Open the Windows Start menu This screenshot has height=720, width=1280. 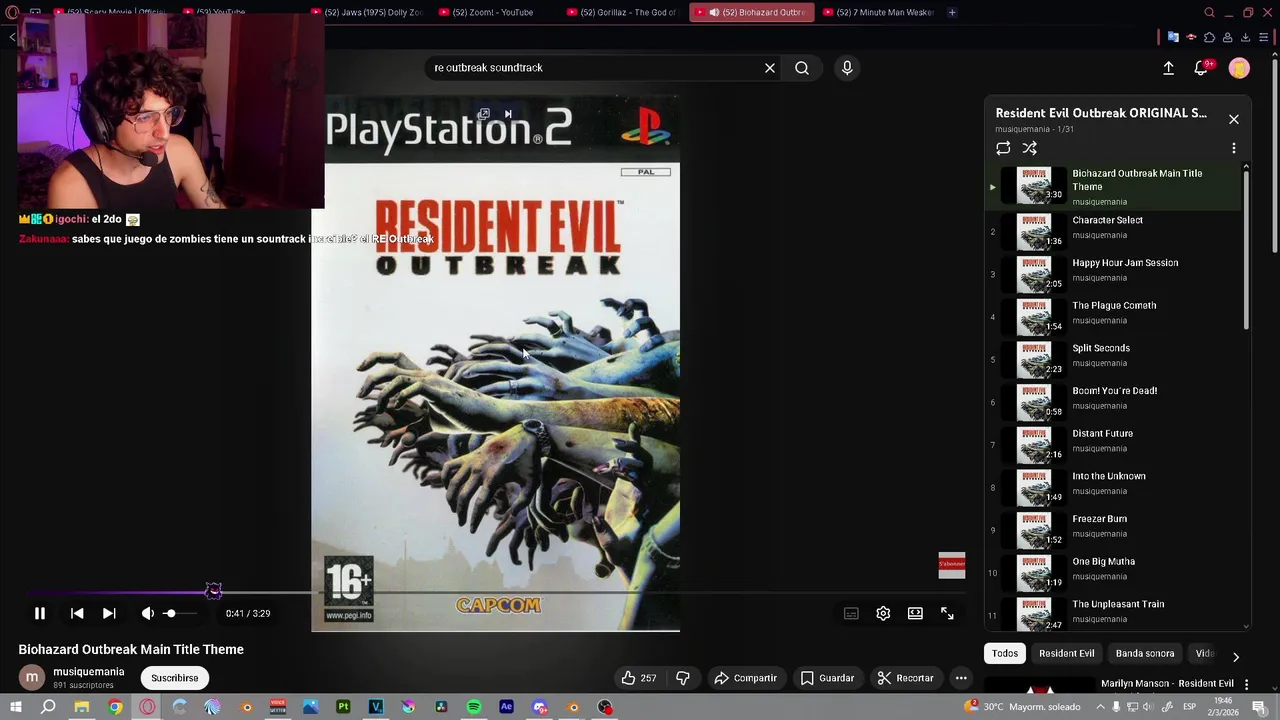tap(16, 707)
